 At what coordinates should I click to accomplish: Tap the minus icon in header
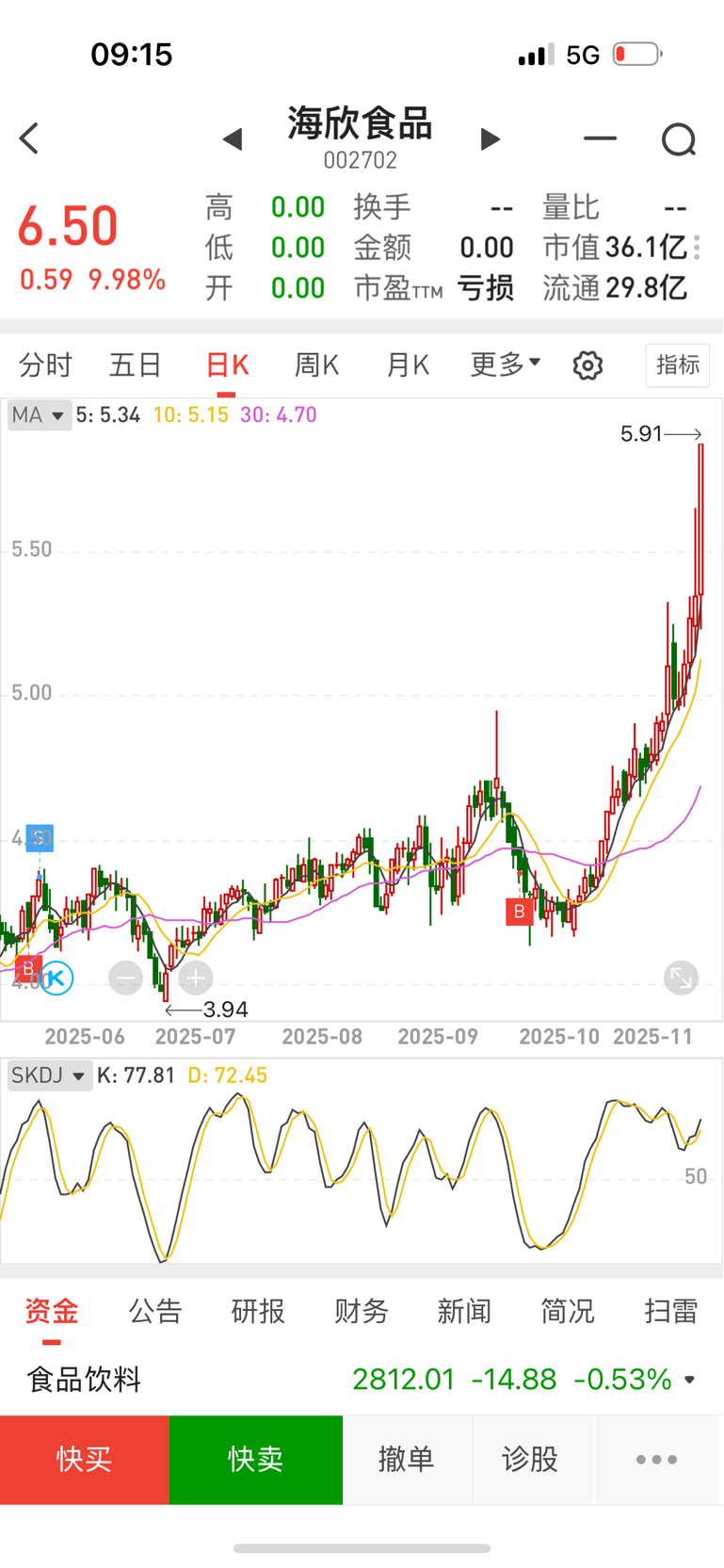600,138
